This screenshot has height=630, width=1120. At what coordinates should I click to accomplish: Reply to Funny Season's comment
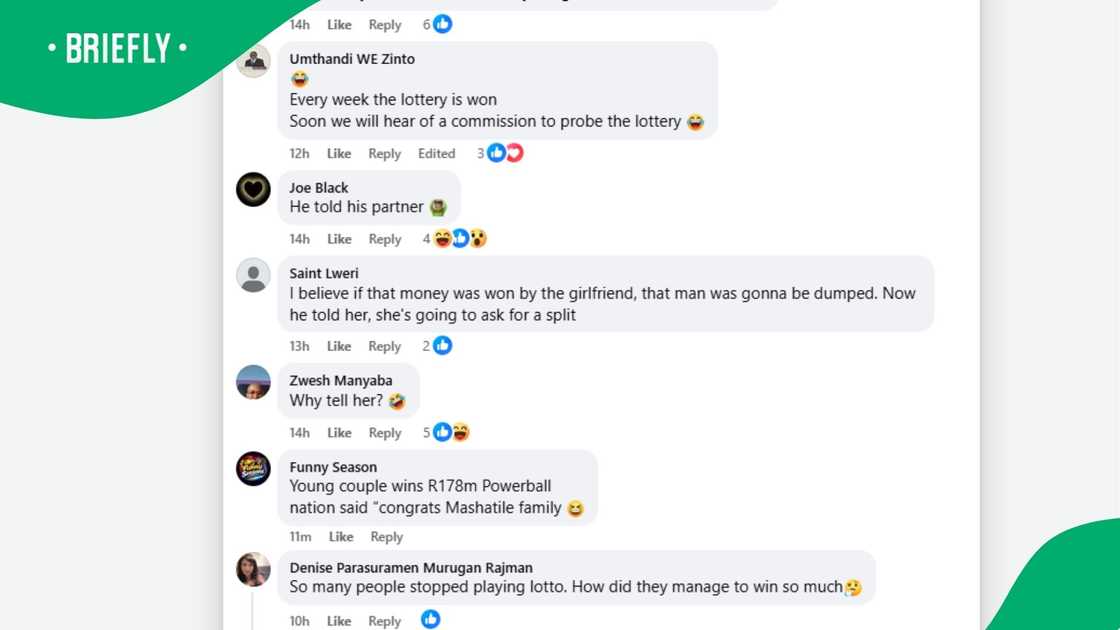386,537
